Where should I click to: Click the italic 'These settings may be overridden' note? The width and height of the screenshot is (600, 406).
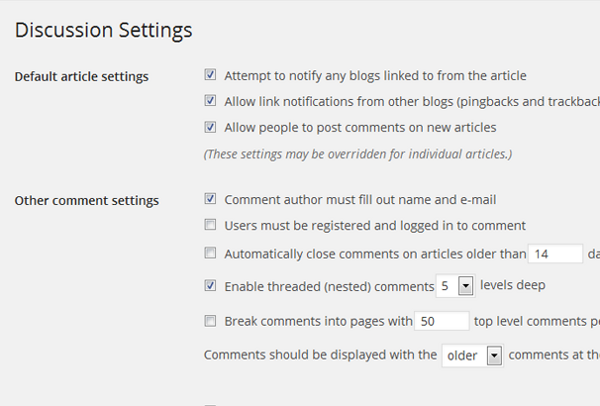coord(357,154)
